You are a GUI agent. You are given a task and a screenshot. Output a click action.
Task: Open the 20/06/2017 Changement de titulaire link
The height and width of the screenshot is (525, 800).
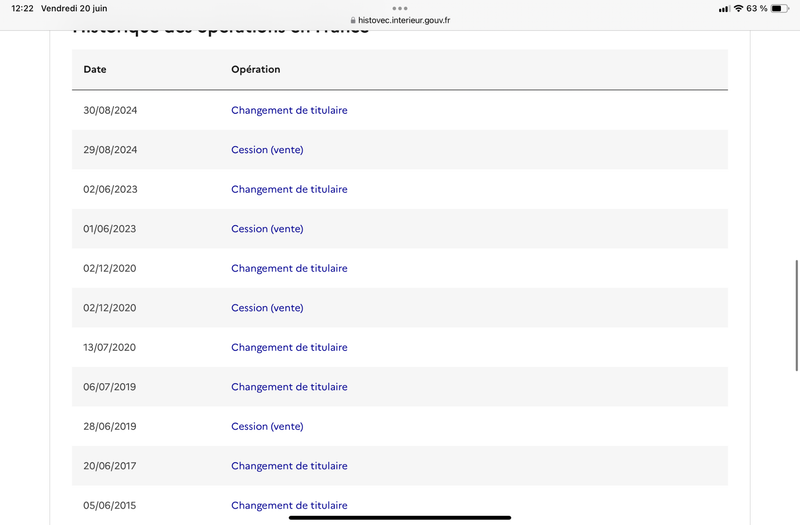pyautogui.click(x=289, y=466)
